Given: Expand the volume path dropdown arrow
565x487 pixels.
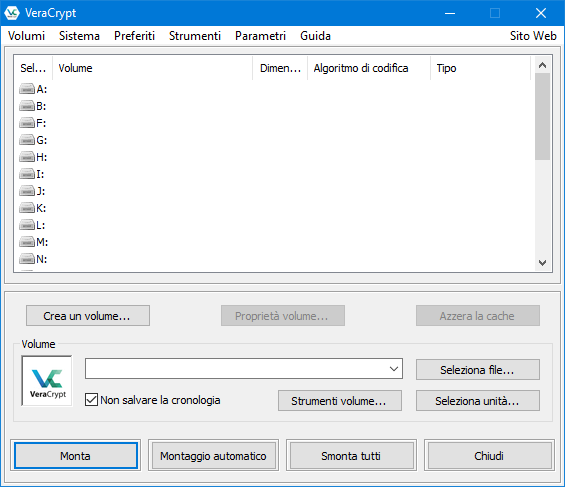Looking at the screenshot, I should pyautogui.click(x=394, y=368).
